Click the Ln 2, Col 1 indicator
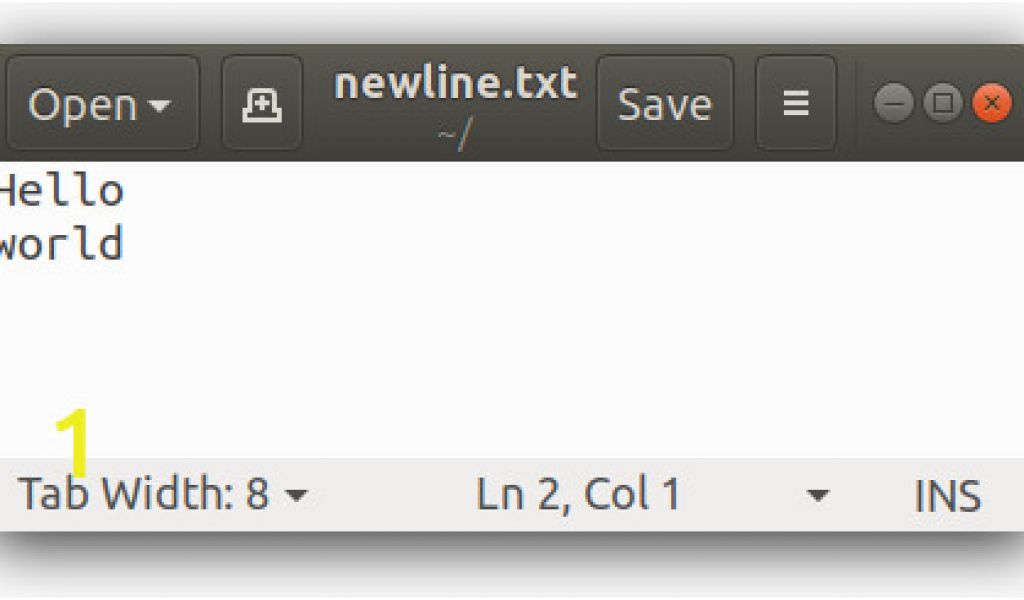 578,494
